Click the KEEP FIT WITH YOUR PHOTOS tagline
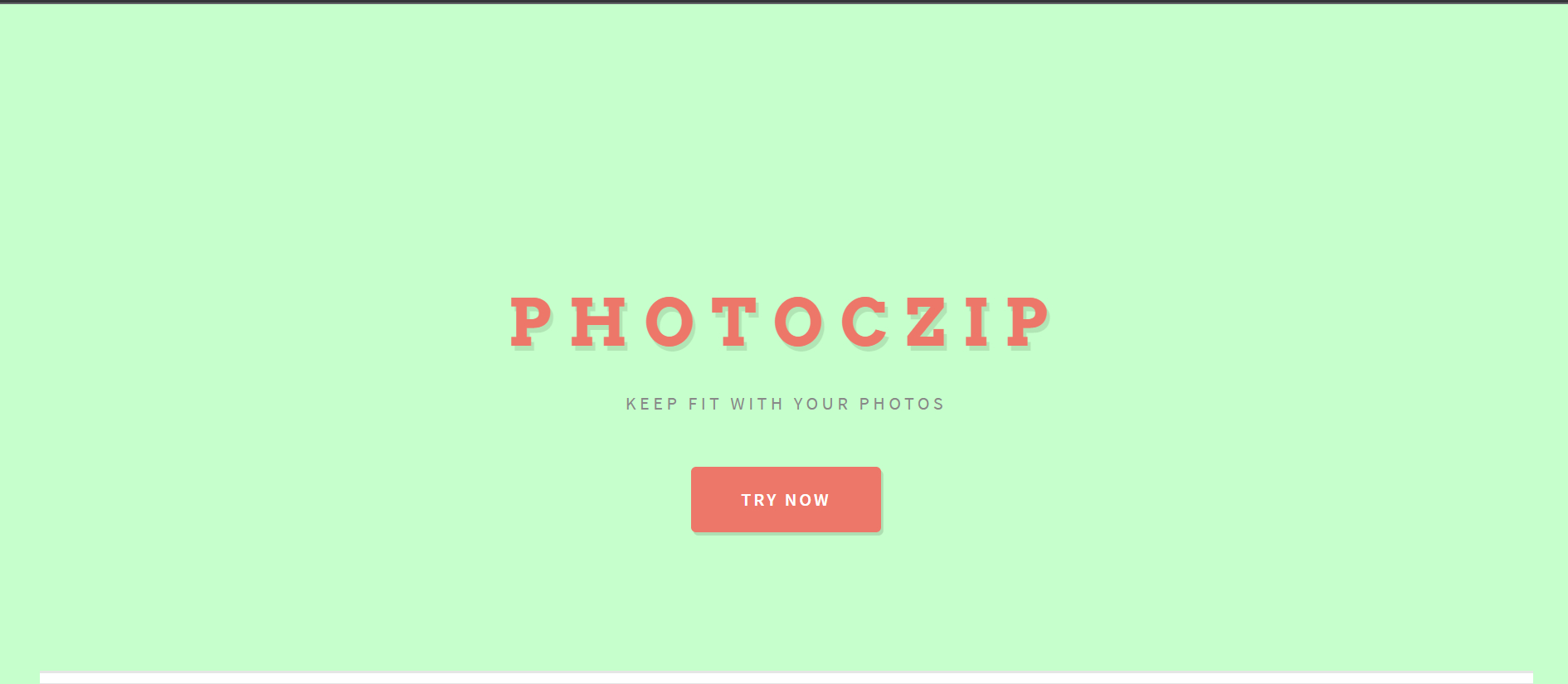Viewport: 1568px width, 684px height. (x=785, y=404)
